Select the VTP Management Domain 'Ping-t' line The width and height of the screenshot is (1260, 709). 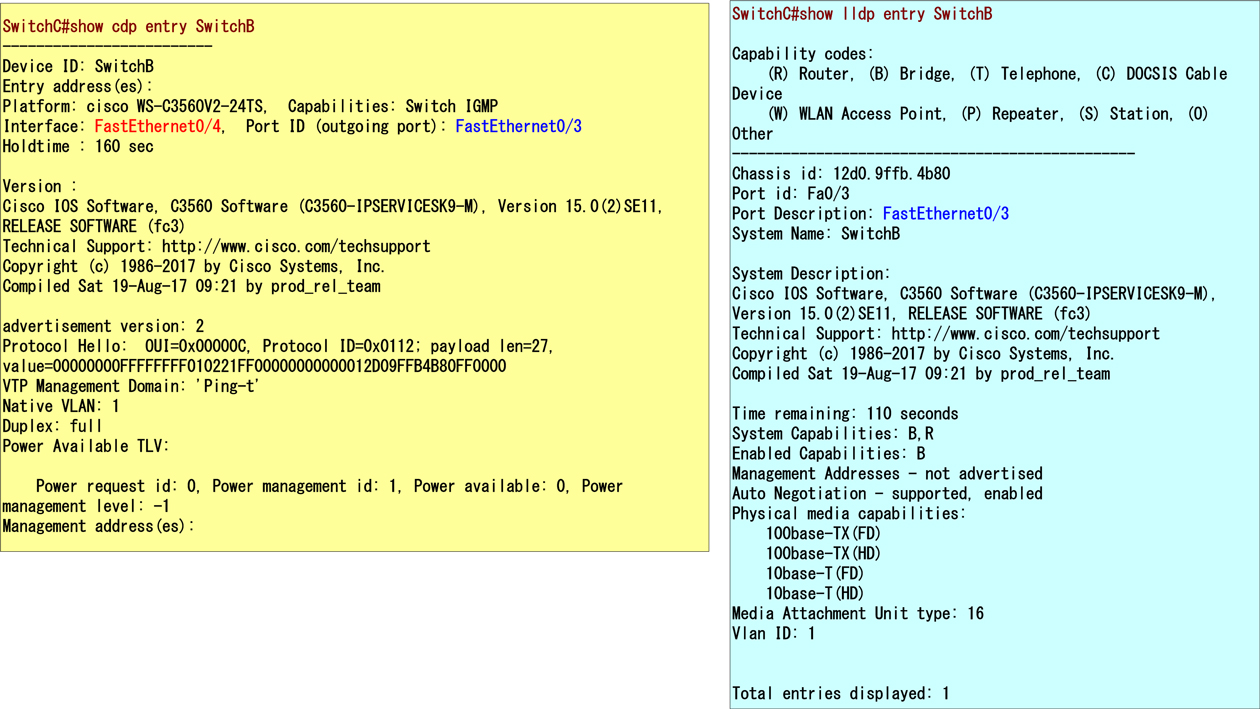coord(131,387)
